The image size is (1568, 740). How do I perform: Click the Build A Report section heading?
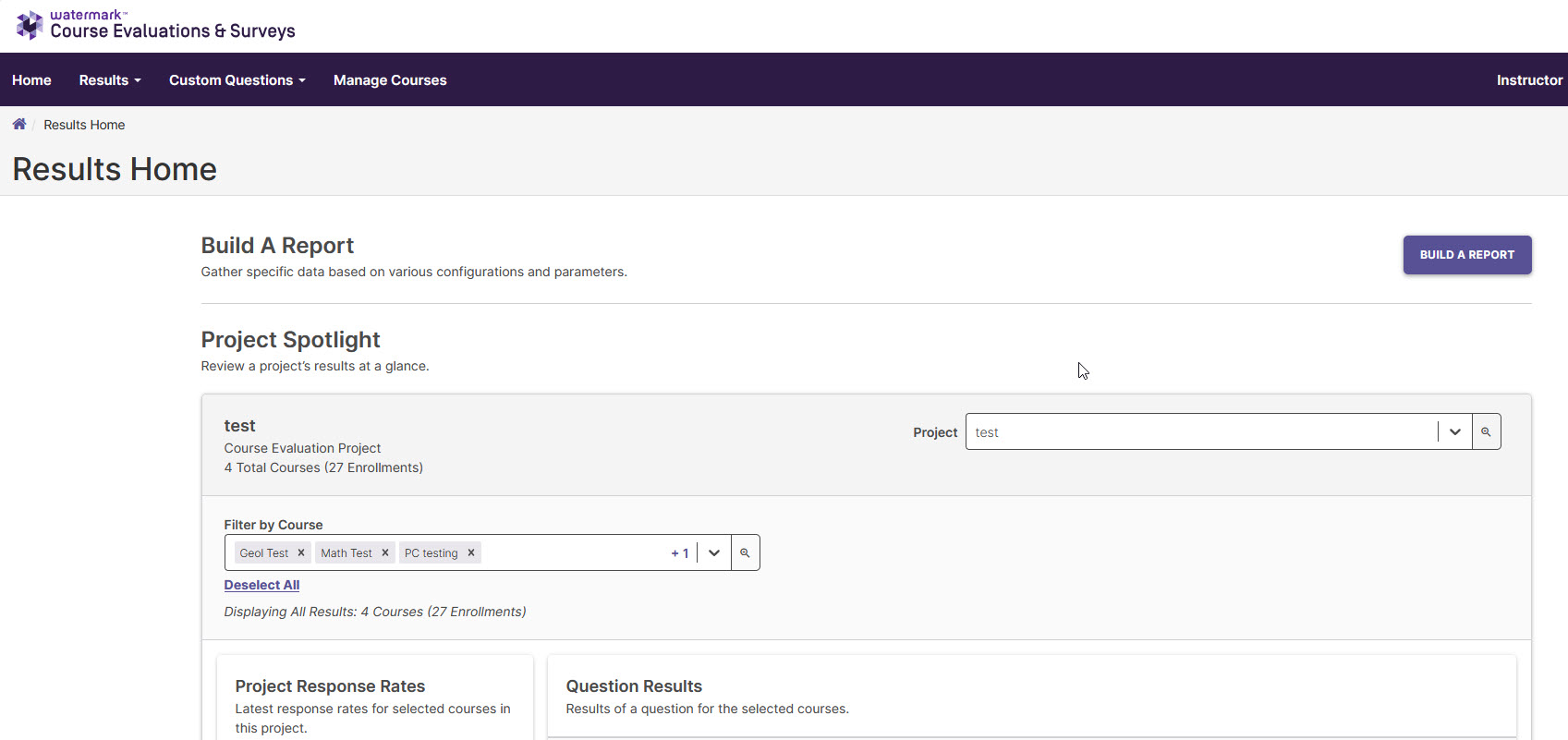tap(277, 246)
